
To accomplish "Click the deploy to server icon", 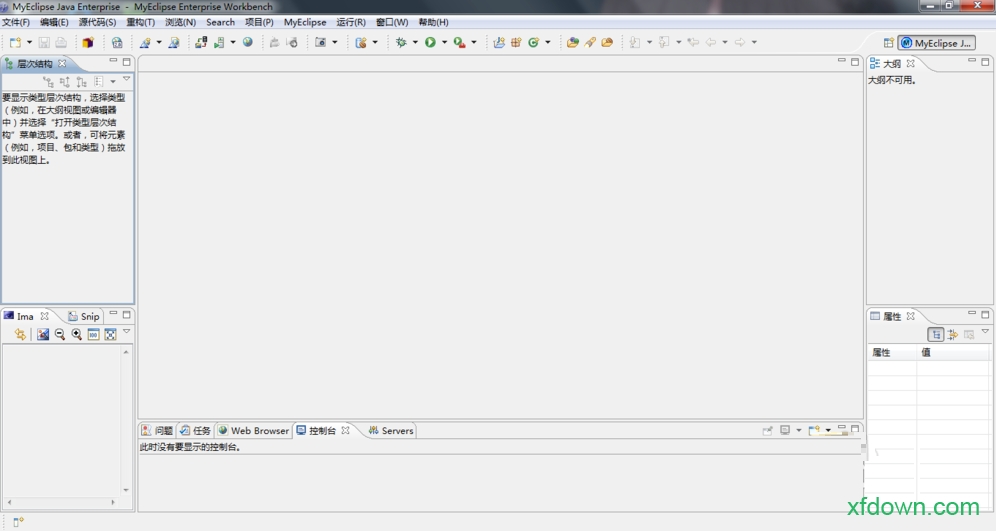I will [201, 43].
